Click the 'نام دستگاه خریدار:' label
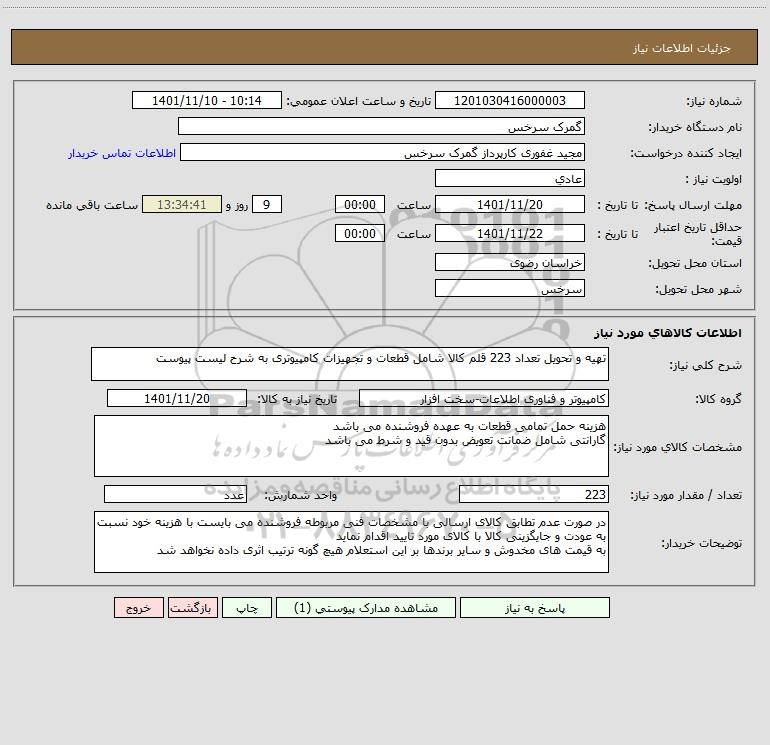770x745 pixels. pyautogui.click(x=695, y=127)
